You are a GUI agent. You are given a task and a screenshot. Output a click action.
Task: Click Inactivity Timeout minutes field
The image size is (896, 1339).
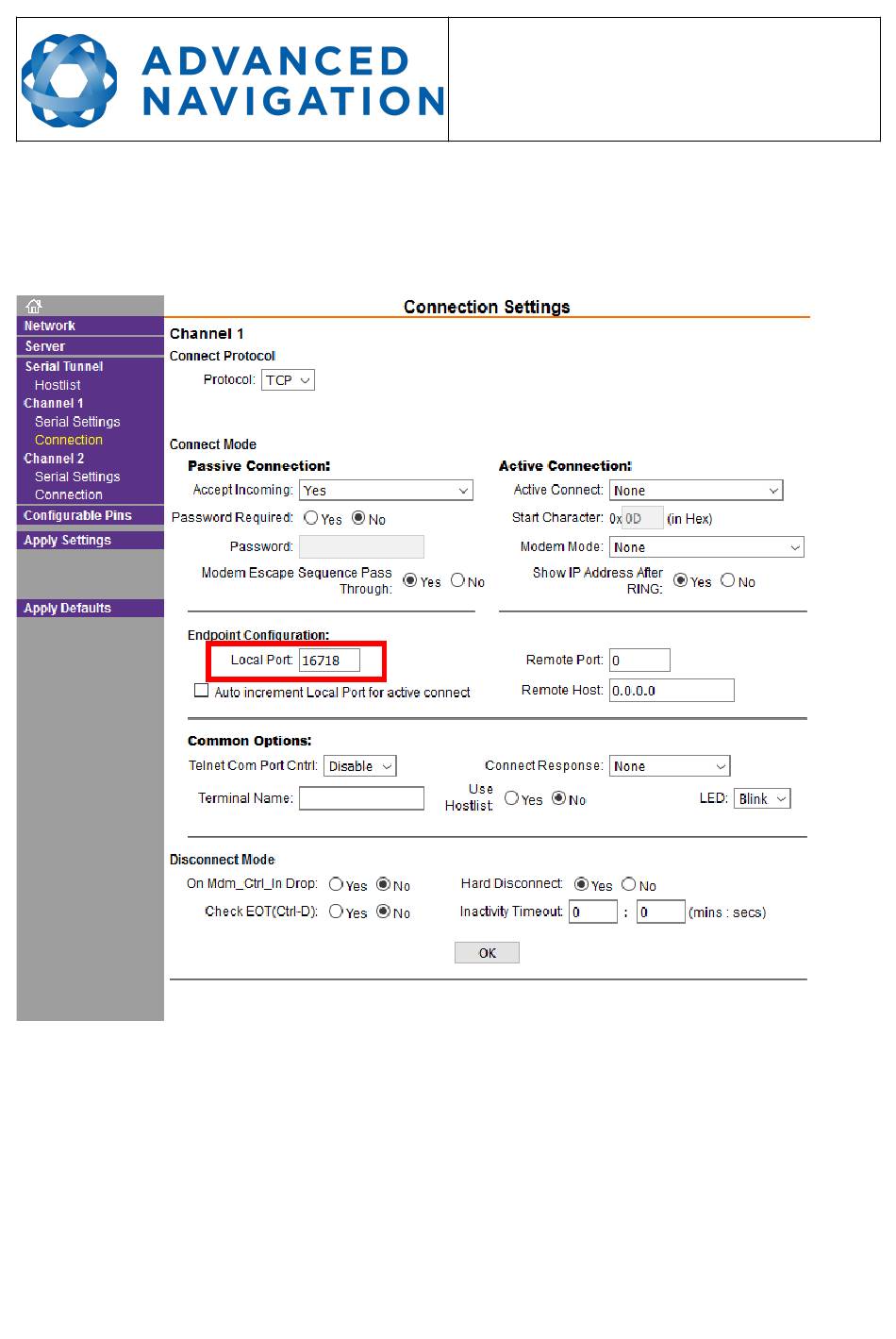point(592,912)
